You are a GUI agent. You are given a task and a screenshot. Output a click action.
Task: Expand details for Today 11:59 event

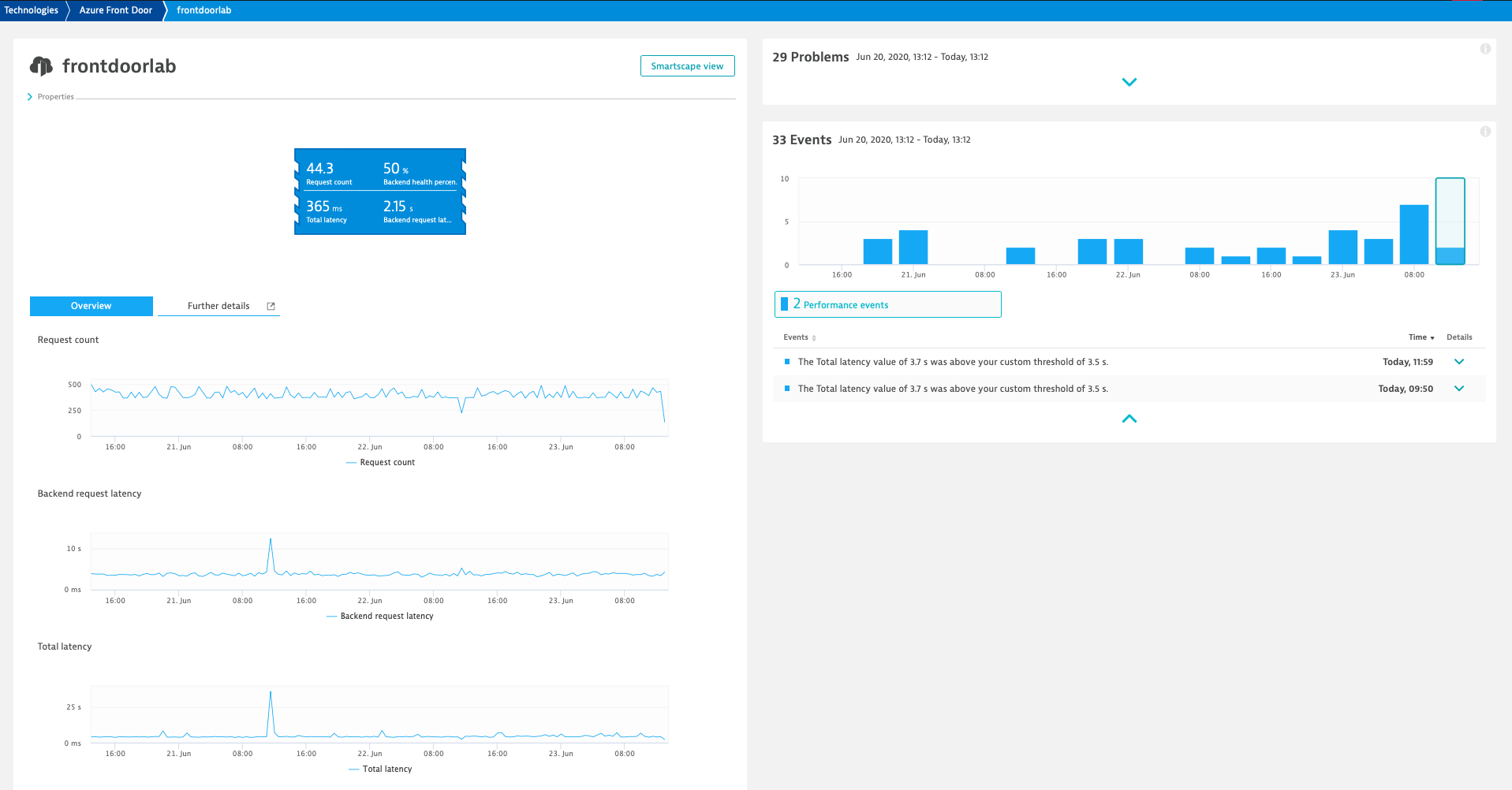(1459, 362)
